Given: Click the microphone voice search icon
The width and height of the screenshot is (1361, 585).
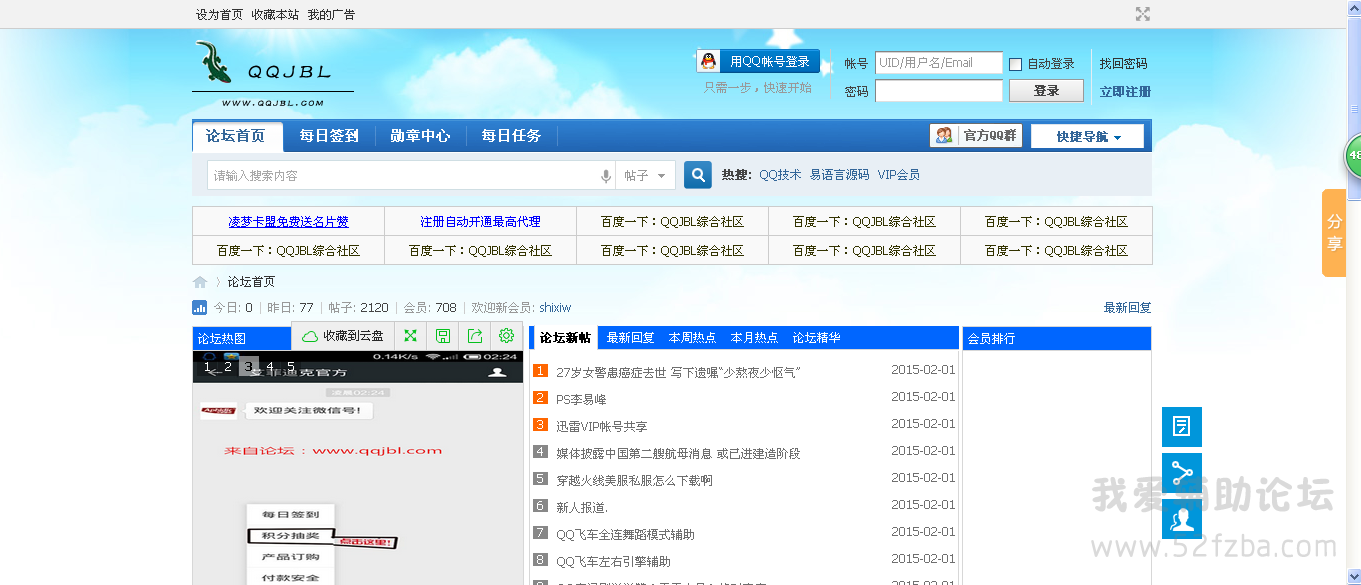Looking at the screenshot, I should pos(605,176).
